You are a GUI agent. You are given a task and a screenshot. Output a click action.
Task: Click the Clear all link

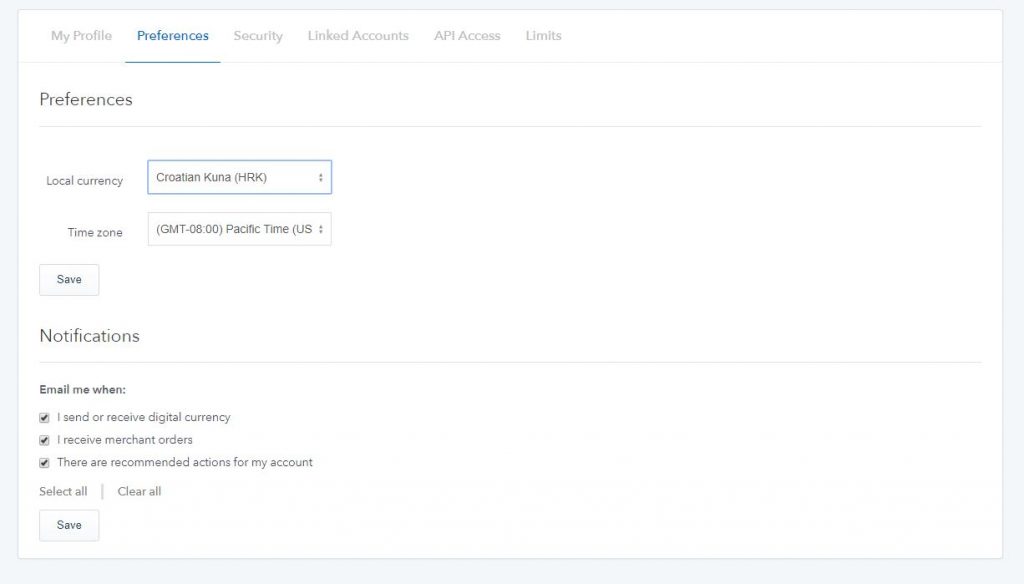coord(139,492)
